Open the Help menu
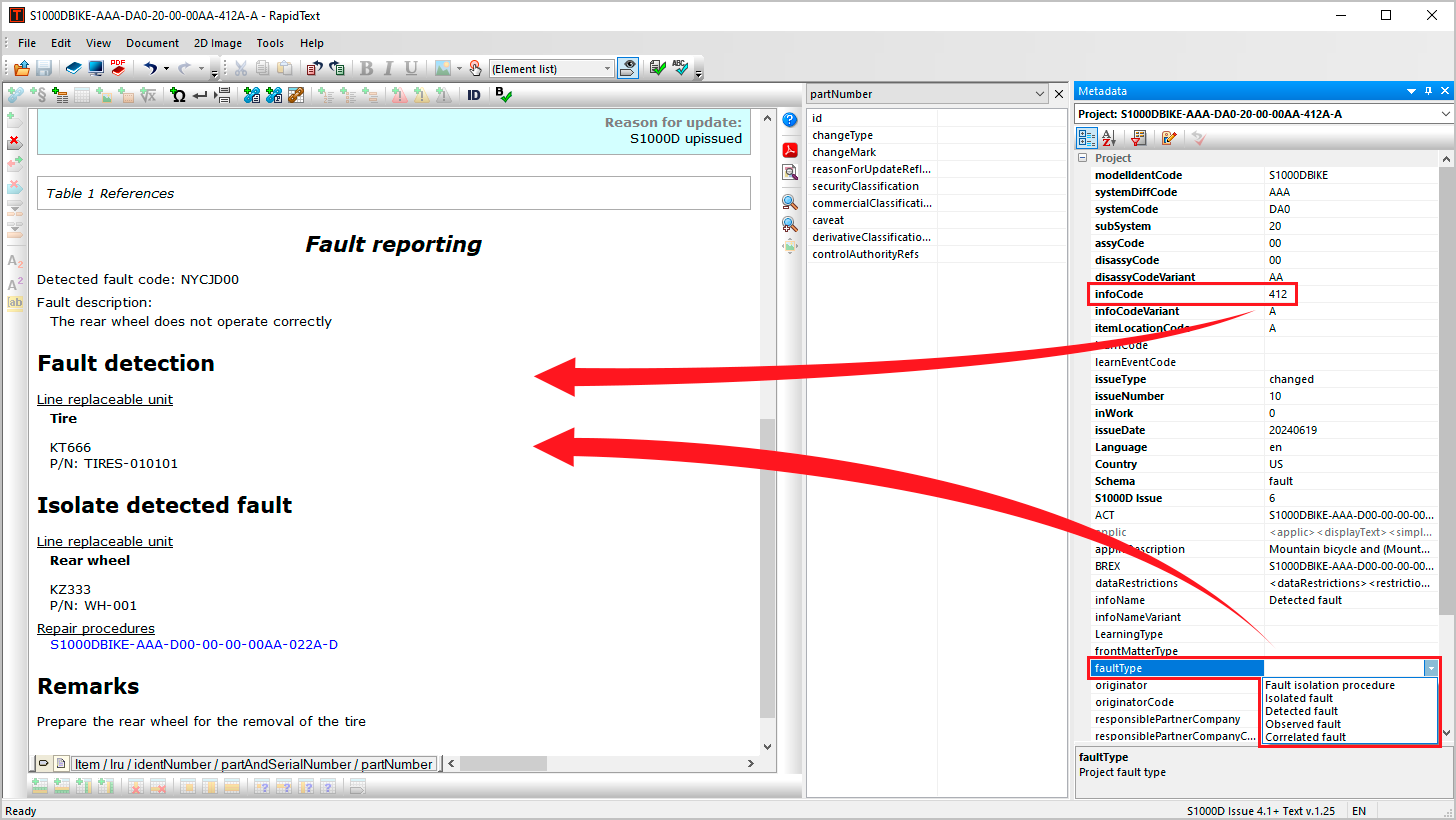 [312, 43]
